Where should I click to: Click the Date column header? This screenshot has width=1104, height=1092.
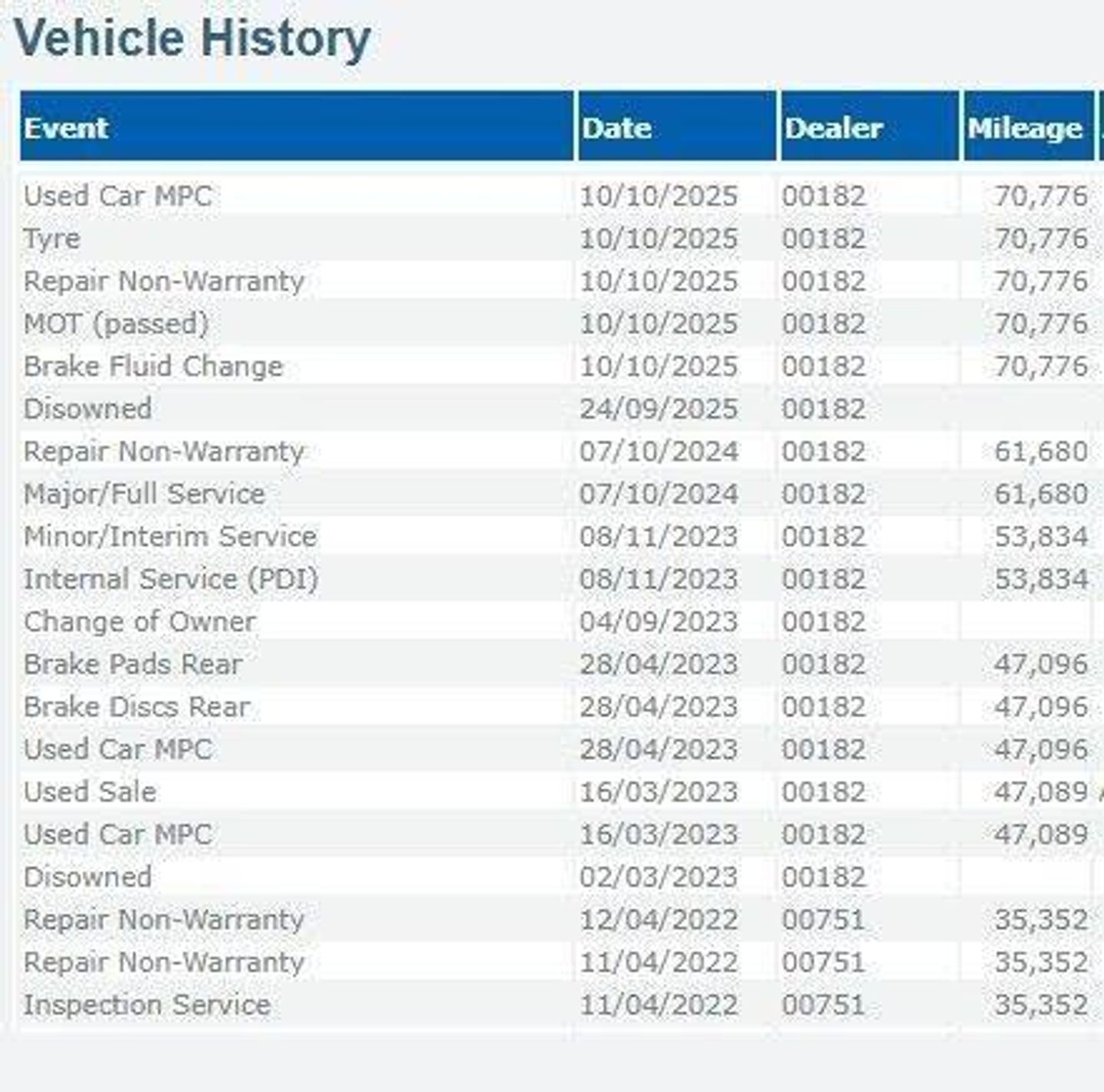[x=616, y=128]
